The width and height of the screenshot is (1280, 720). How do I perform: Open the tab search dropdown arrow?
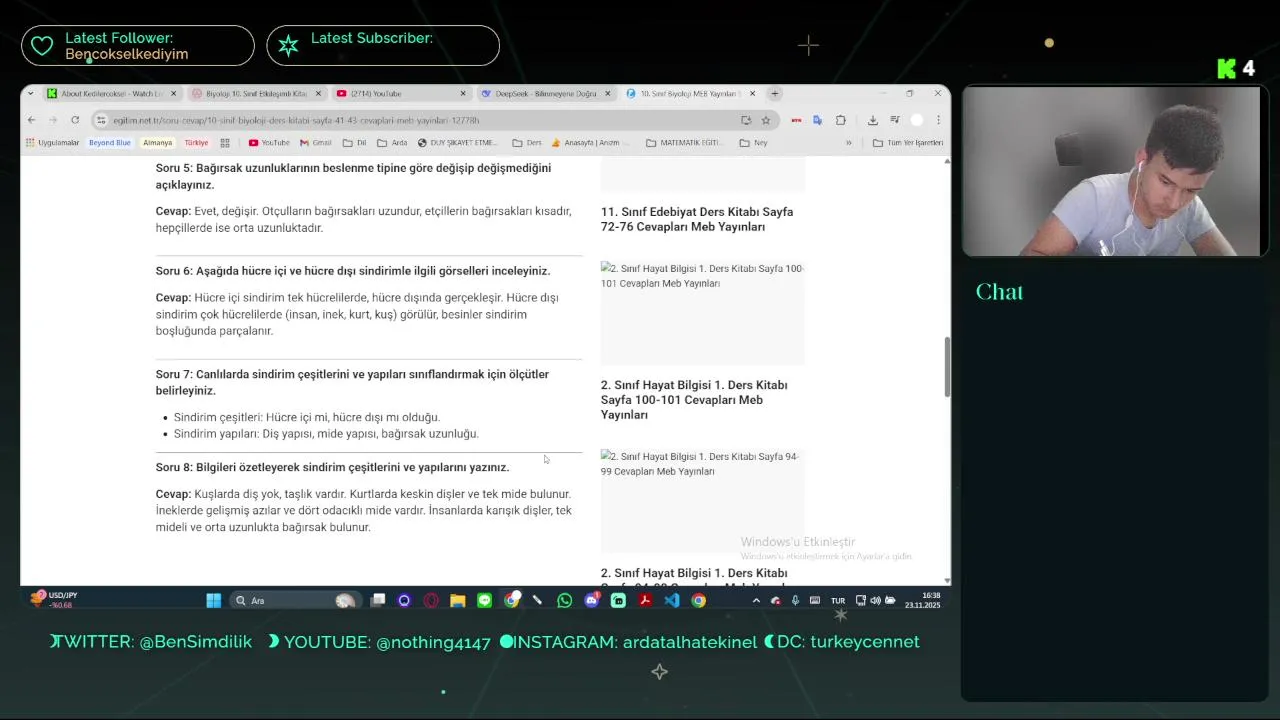tap(31, 94)
